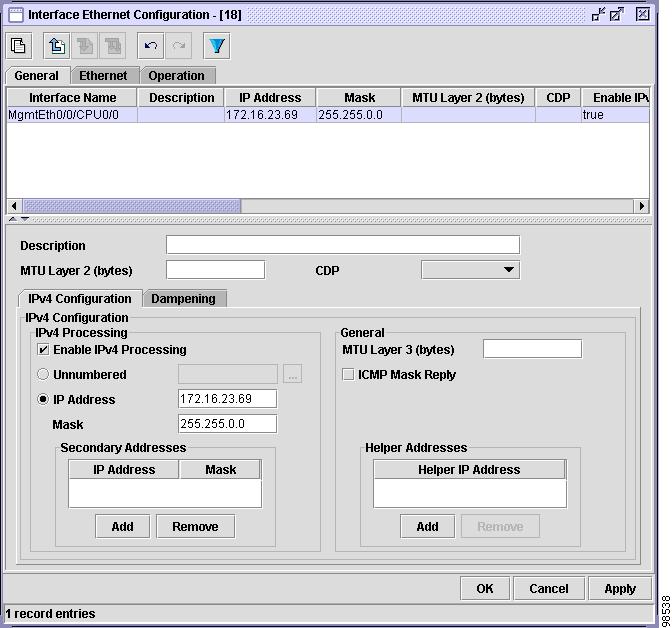The height and width of the screenshot is (628, 672).
Task: Click the 255.255.0.0 cell in table
Action: point(359,115)
